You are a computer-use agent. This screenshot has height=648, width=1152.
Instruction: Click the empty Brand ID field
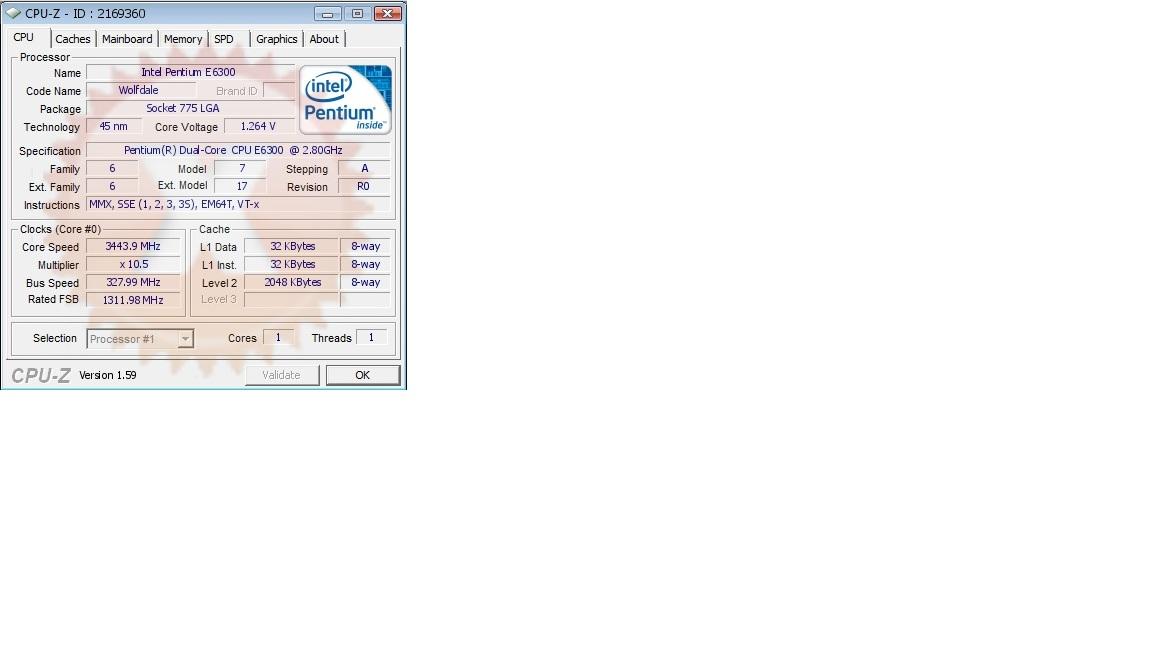pyautogui.click(x=278, y=90)
